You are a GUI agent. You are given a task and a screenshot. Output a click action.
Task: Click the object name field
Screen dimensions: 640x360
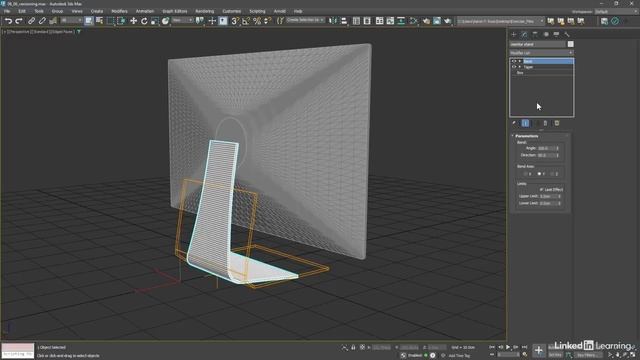(538, 44)
